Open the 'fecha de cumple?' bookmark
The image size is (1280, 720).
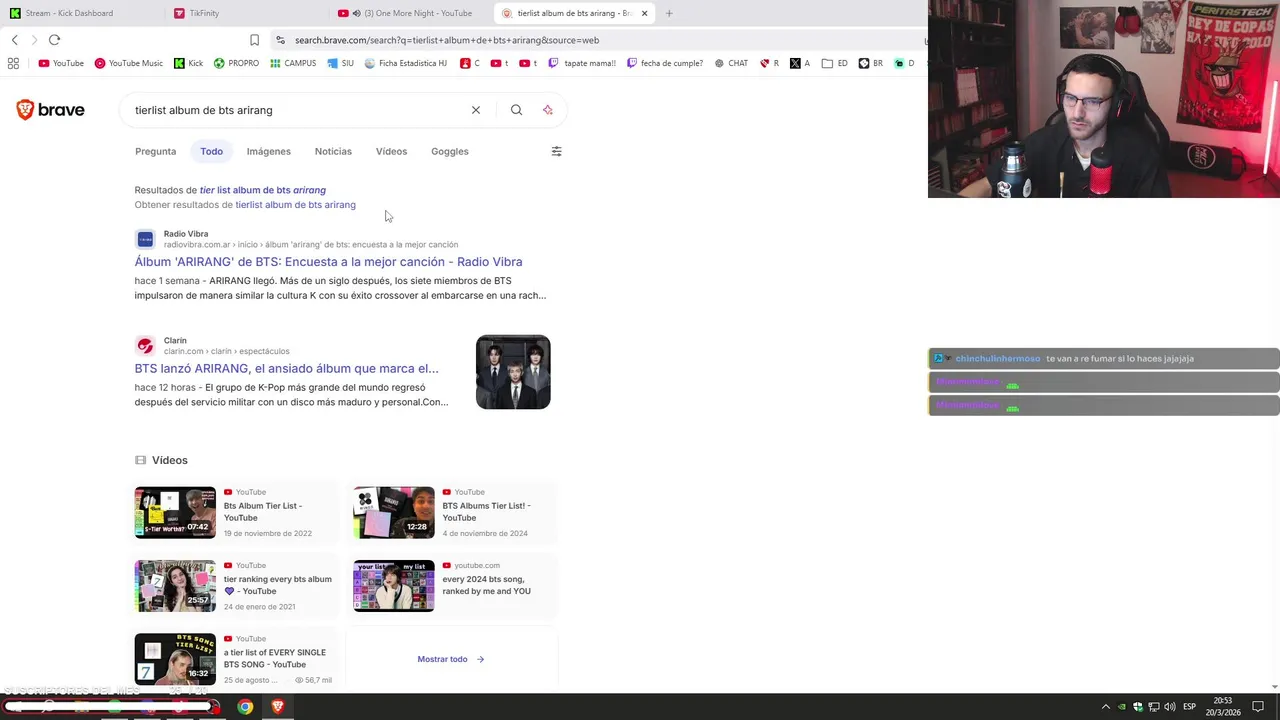click(x=665, y=63)
